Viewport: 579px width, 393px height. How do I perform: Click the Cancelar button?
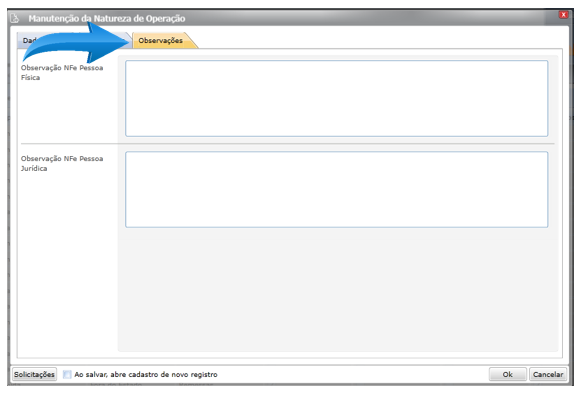click(x=548, y=375)
